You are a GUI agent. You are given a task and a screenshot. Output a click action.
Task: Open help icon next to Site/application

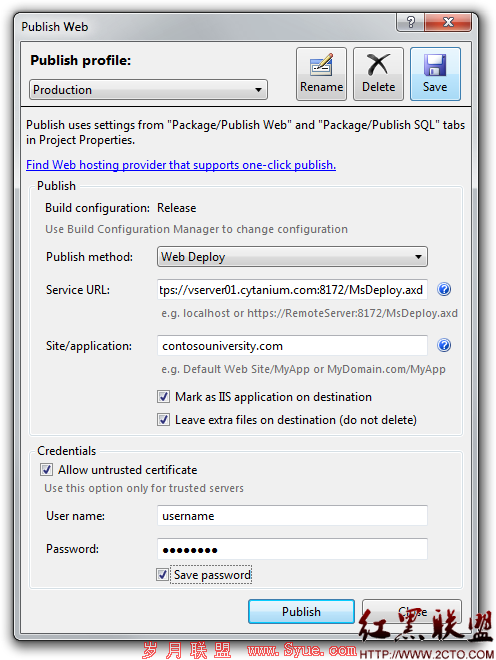[444, 345]
